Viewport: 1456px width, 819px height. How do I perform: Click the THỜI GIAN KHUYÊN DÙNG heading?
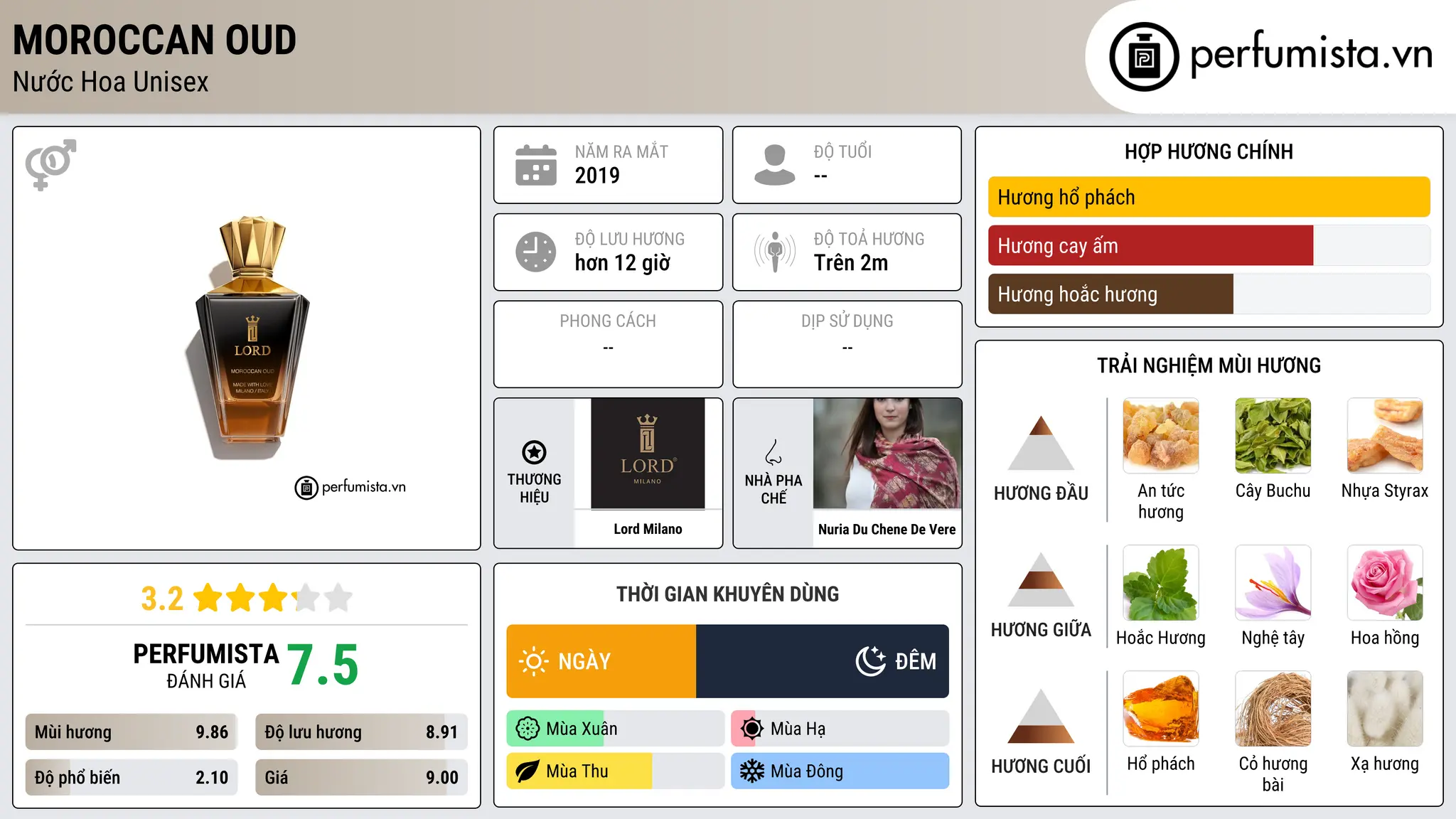click(728, 594)
